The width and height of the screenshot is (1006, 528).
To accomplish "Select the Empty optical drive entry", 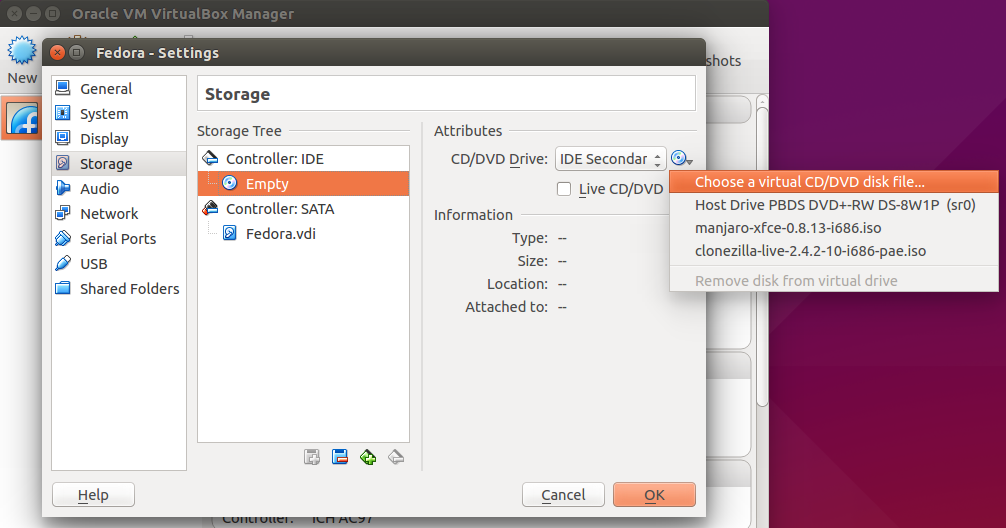I will click(303, 183).
